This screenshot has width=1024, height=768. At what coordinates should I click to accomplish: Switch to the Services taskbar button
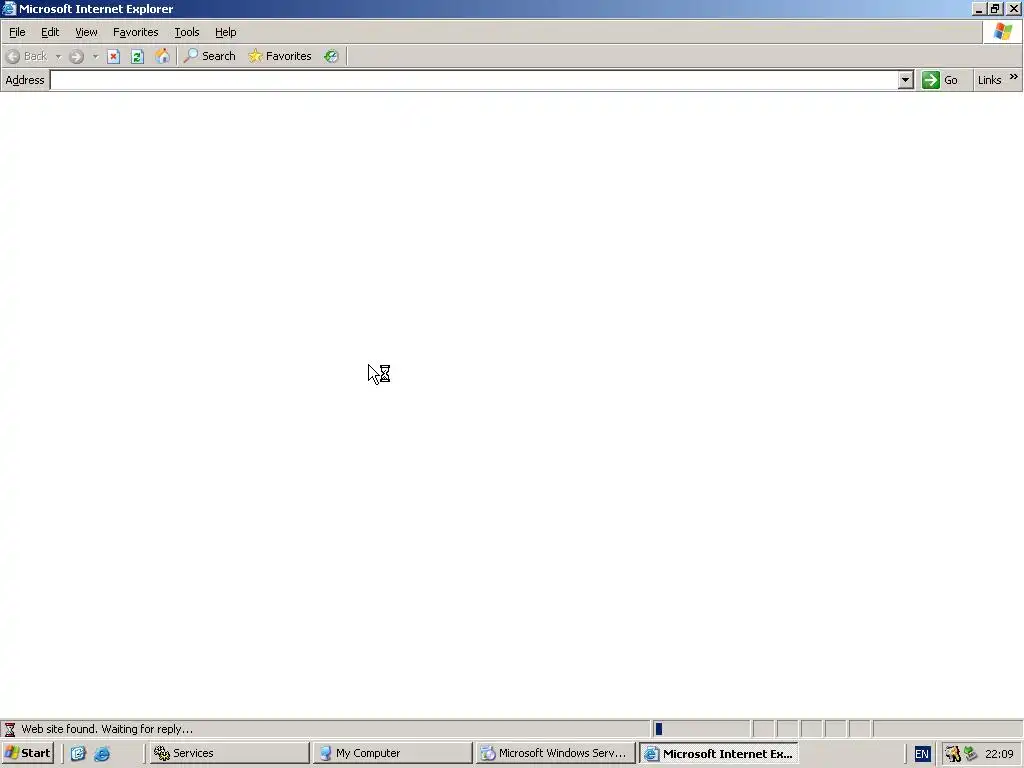point(229,753)
